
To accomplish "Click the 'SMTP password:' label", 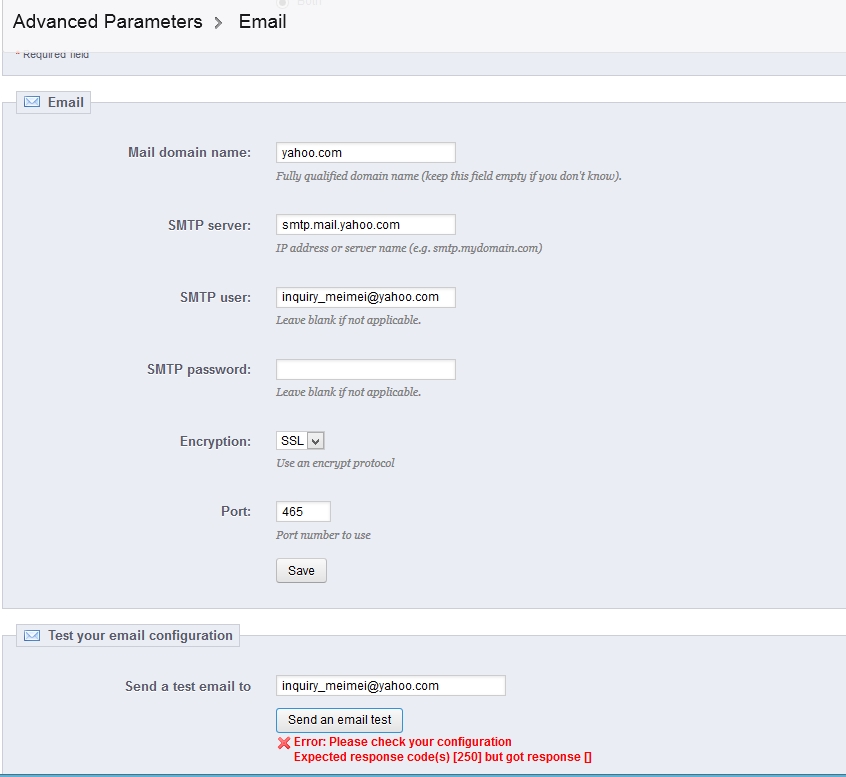I will pyautogui.click(x=199, y=370).
